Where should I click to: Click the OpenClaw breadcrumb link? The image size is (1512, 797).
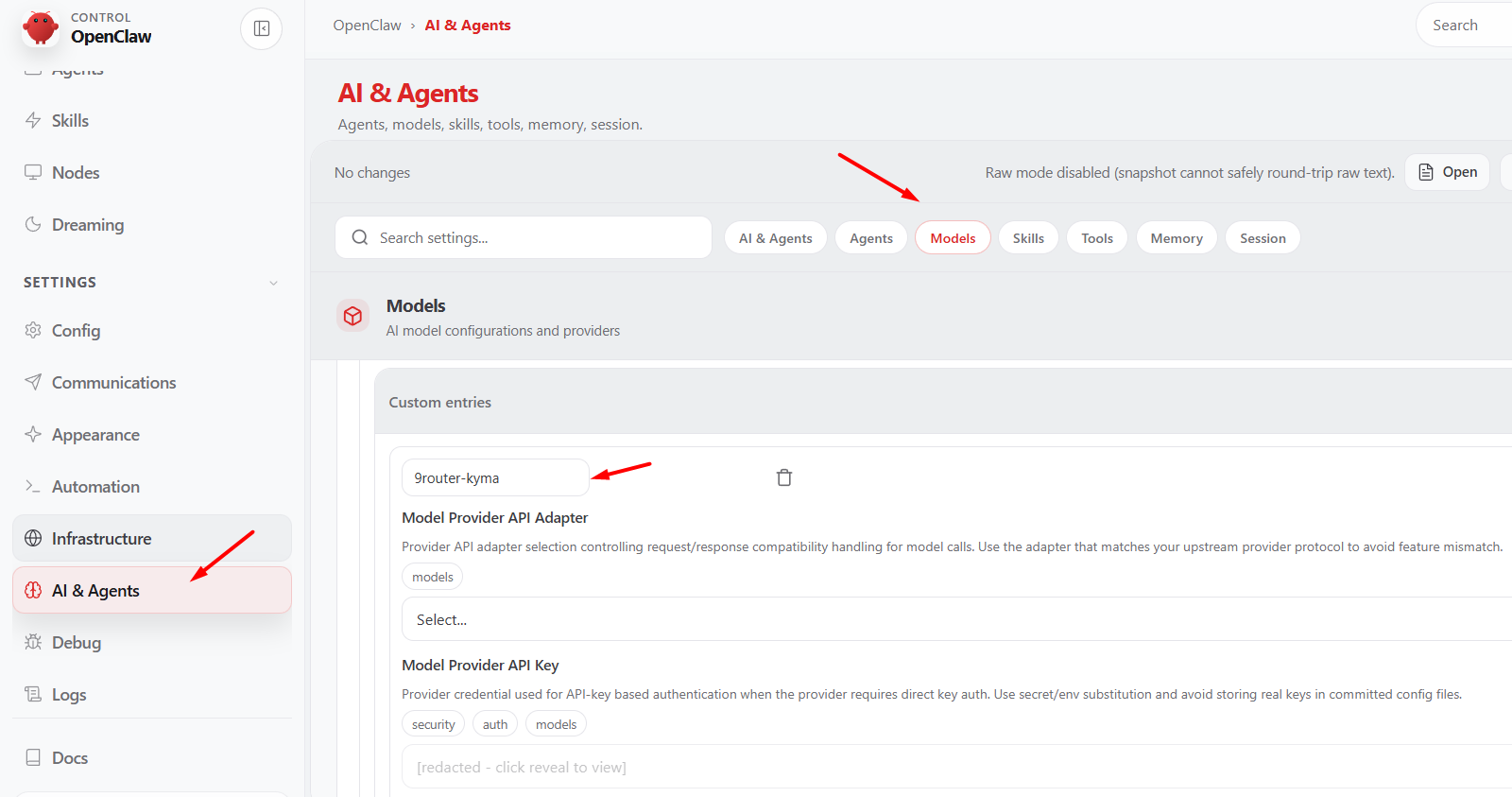[367, 26]
